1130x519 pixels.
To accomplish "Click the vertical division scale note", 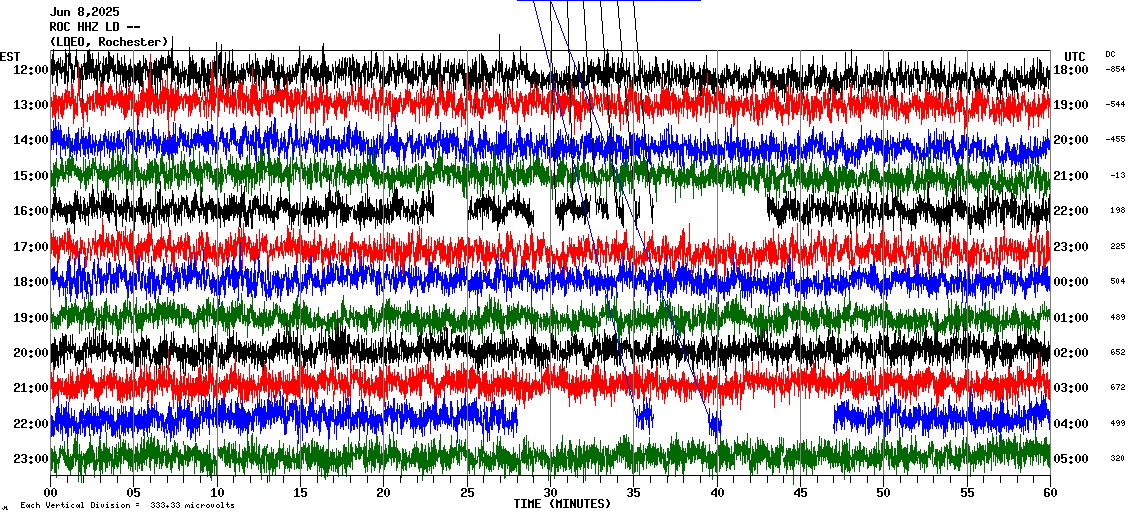I will (x=127, y=506).
